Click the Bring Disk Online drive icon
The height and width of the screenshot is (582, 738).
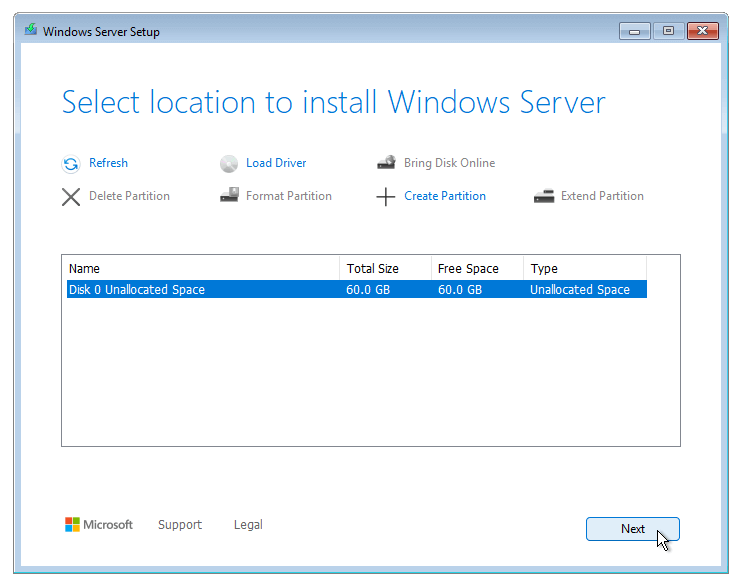point(386,163)
